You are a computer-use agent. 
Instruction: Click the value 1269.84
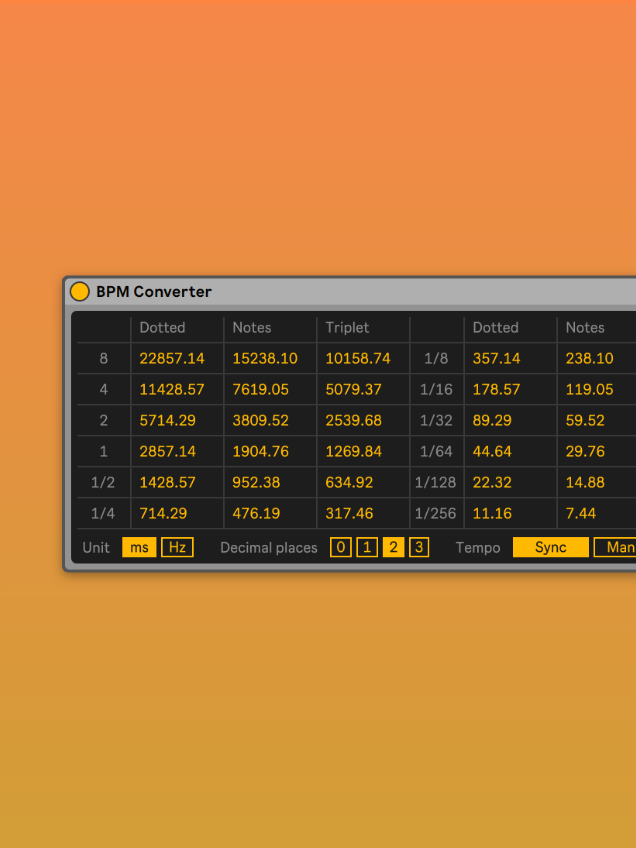pyautogui.click(x=354, y=451)
